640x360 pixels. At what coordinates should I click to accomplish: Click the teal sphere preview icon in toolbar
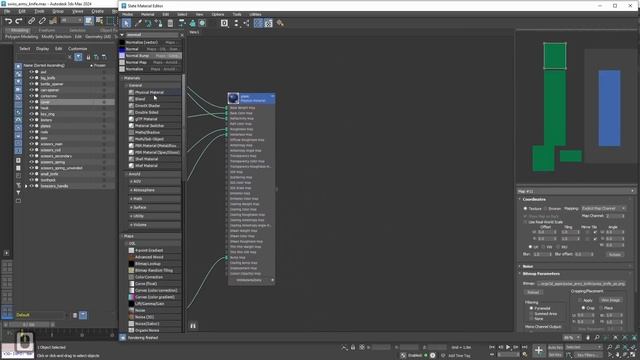pyautogui.click(x=202, y=23)
